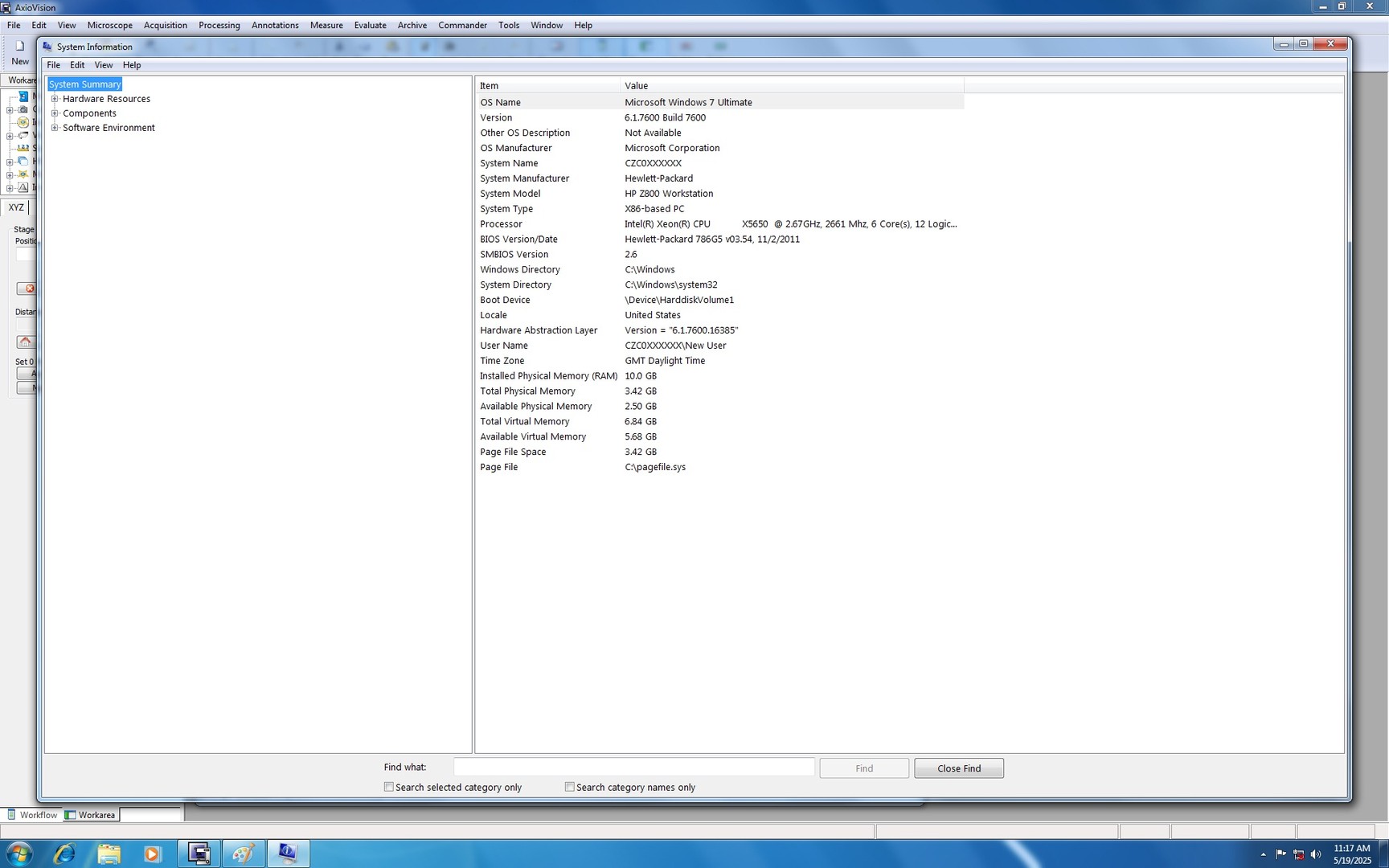The width and height of the screenshot is (1389, 868).
Task: Open Internet Explorer from the taskbar
Action: [64, 854]
